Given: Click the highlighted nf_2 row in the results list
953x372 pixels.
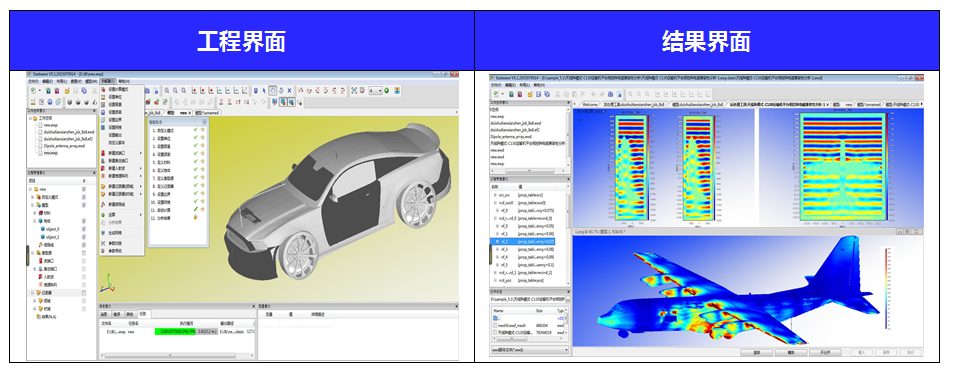Looking at the screenshot, I should (x=523, y=241).
